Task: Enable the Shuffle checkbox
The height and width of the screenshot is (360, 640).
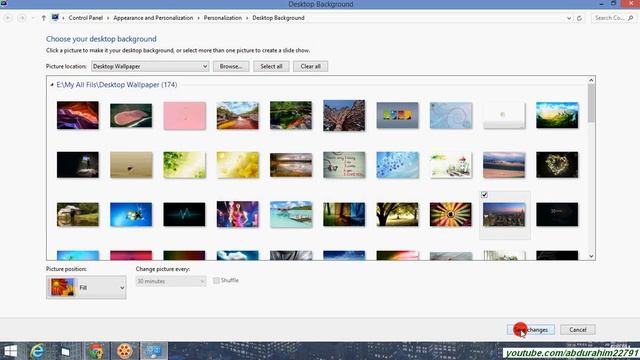Action: pos(216,280)
